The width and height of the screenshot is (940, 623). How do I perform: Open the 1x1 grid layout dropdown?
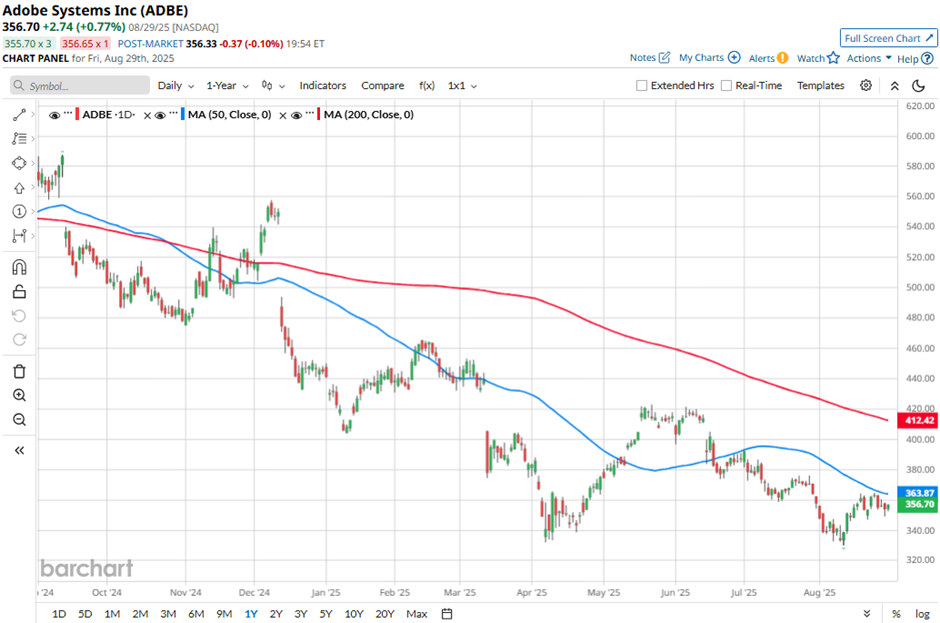click(x=462, y=86)
